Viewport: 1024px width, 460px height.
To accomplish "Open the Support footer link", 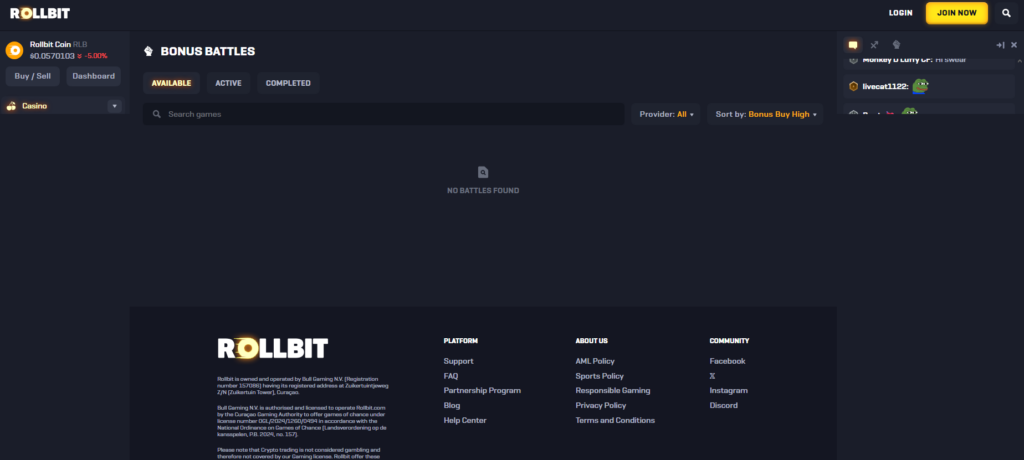I will pos(458,361).
